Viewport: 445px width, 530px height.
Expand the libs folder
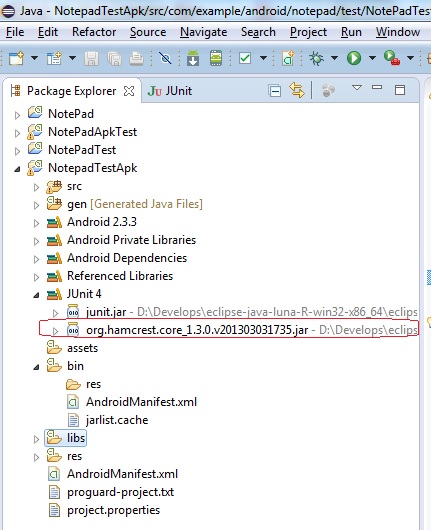[x=36, y=439]
